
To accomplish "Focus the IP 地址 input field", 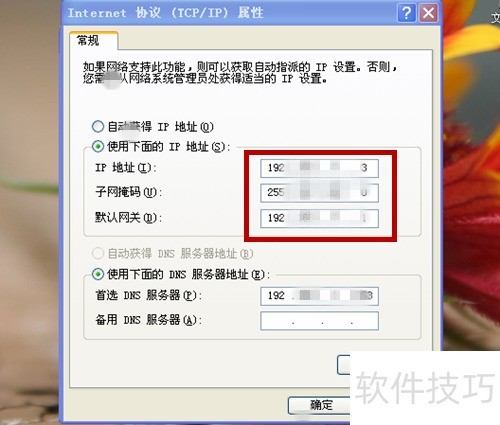I will 319,168.
